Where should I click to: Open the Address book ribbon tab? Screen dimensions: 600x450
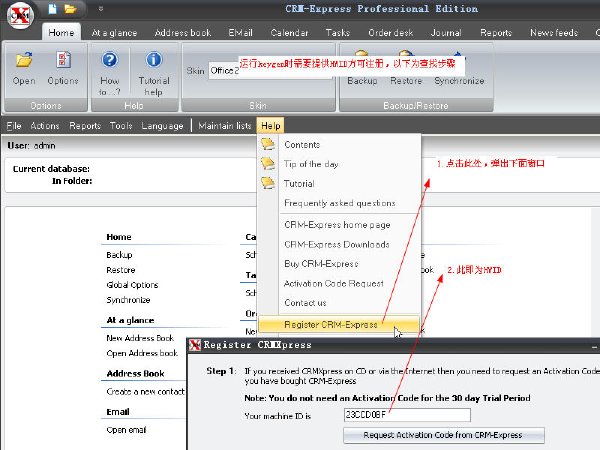coord(183,33)
